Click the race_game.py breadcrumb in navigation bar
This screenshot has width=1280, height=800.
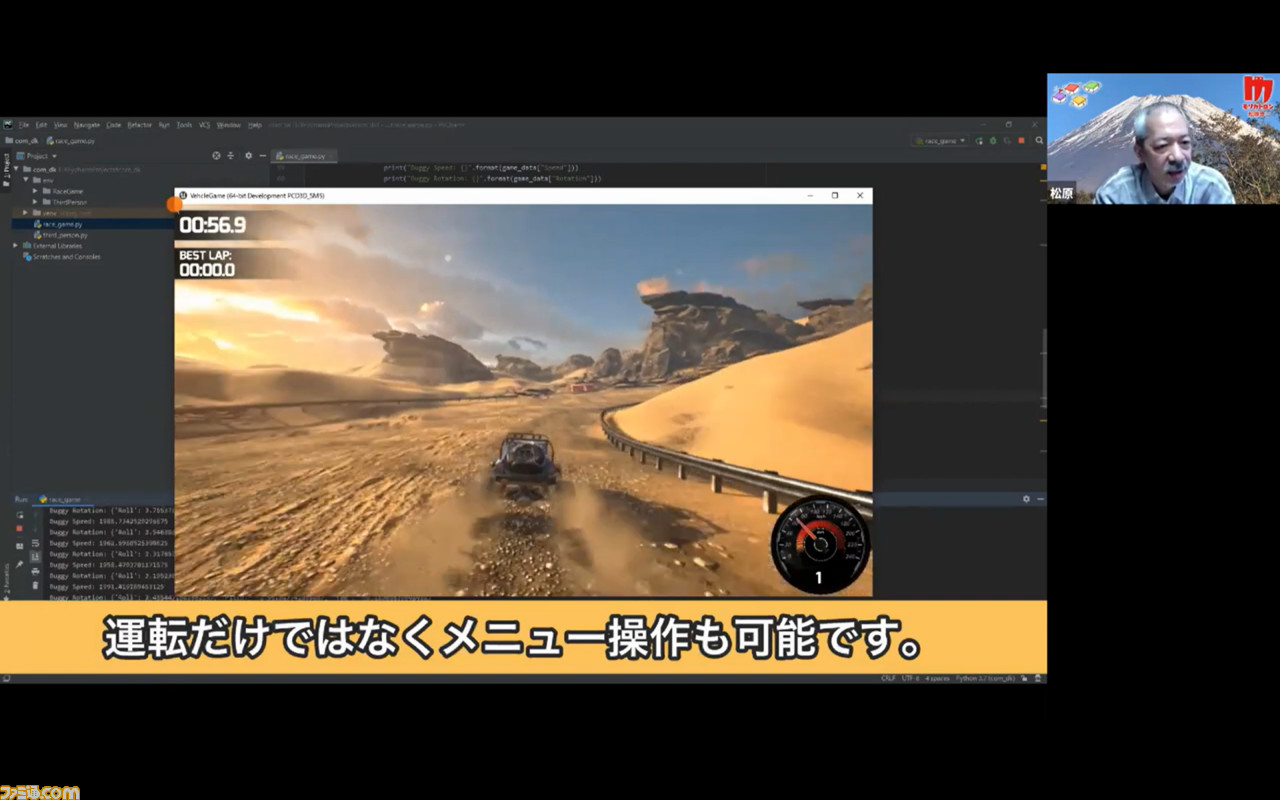(72, 141)
